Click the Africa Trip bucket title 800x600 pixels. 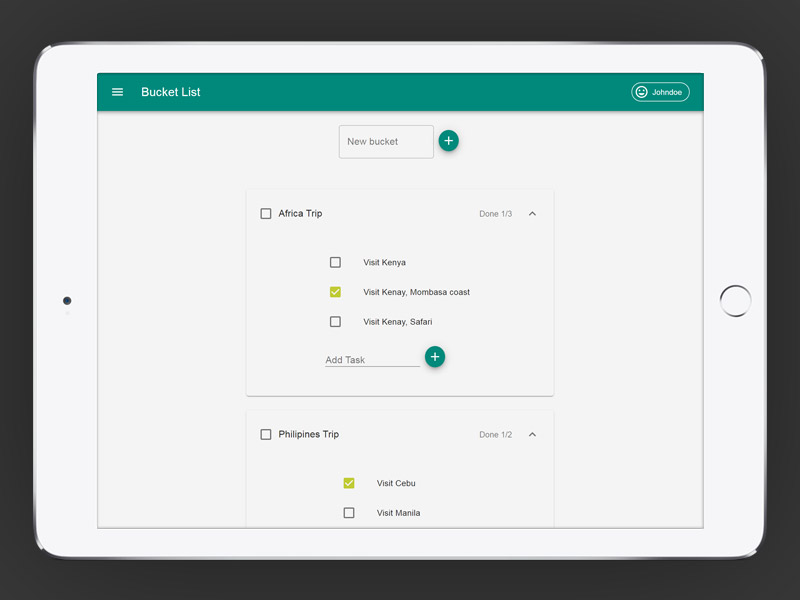tap(300, 214)
